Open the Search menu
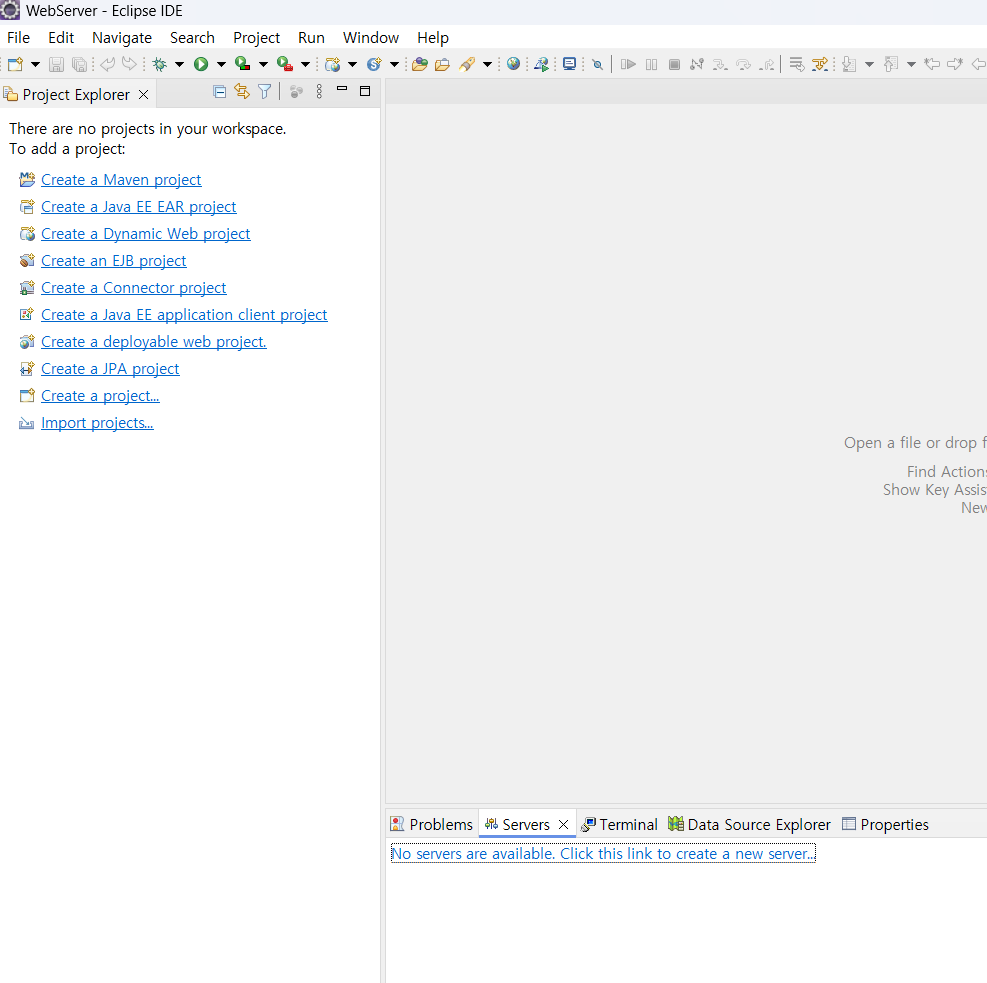This screenshot has width=987, height=983. (192, 38)
